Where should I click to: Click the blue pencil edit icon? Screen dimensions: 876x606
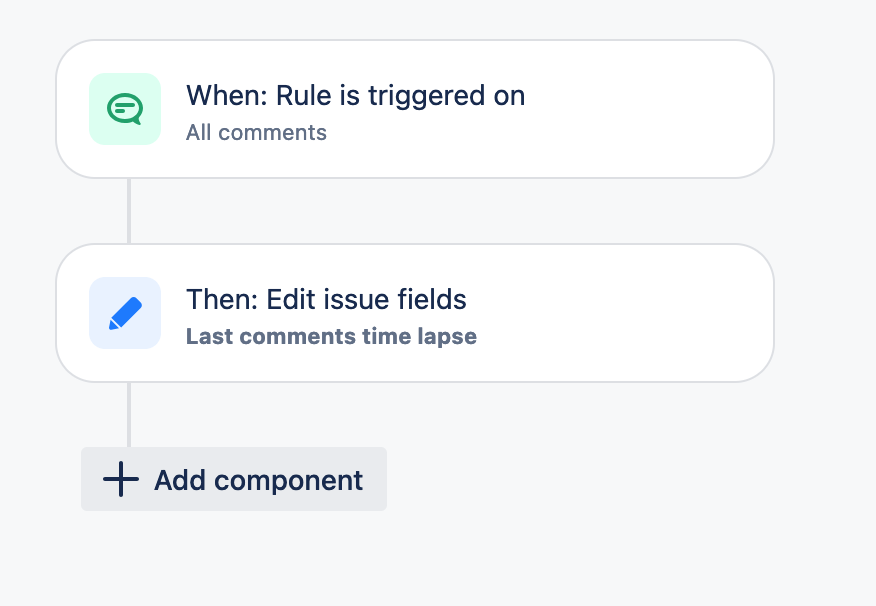[x=125, y=313]
